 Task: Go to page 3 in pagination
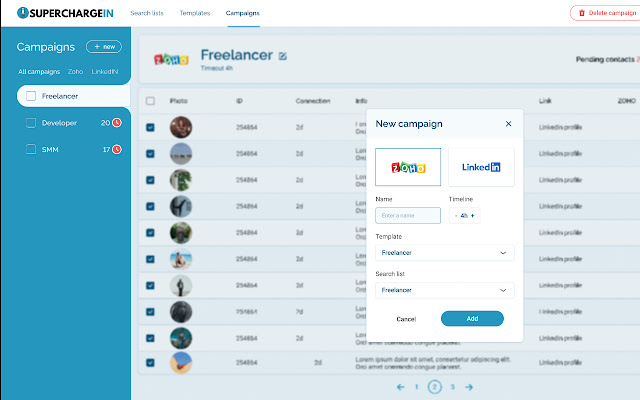click(x=453, y=387)
